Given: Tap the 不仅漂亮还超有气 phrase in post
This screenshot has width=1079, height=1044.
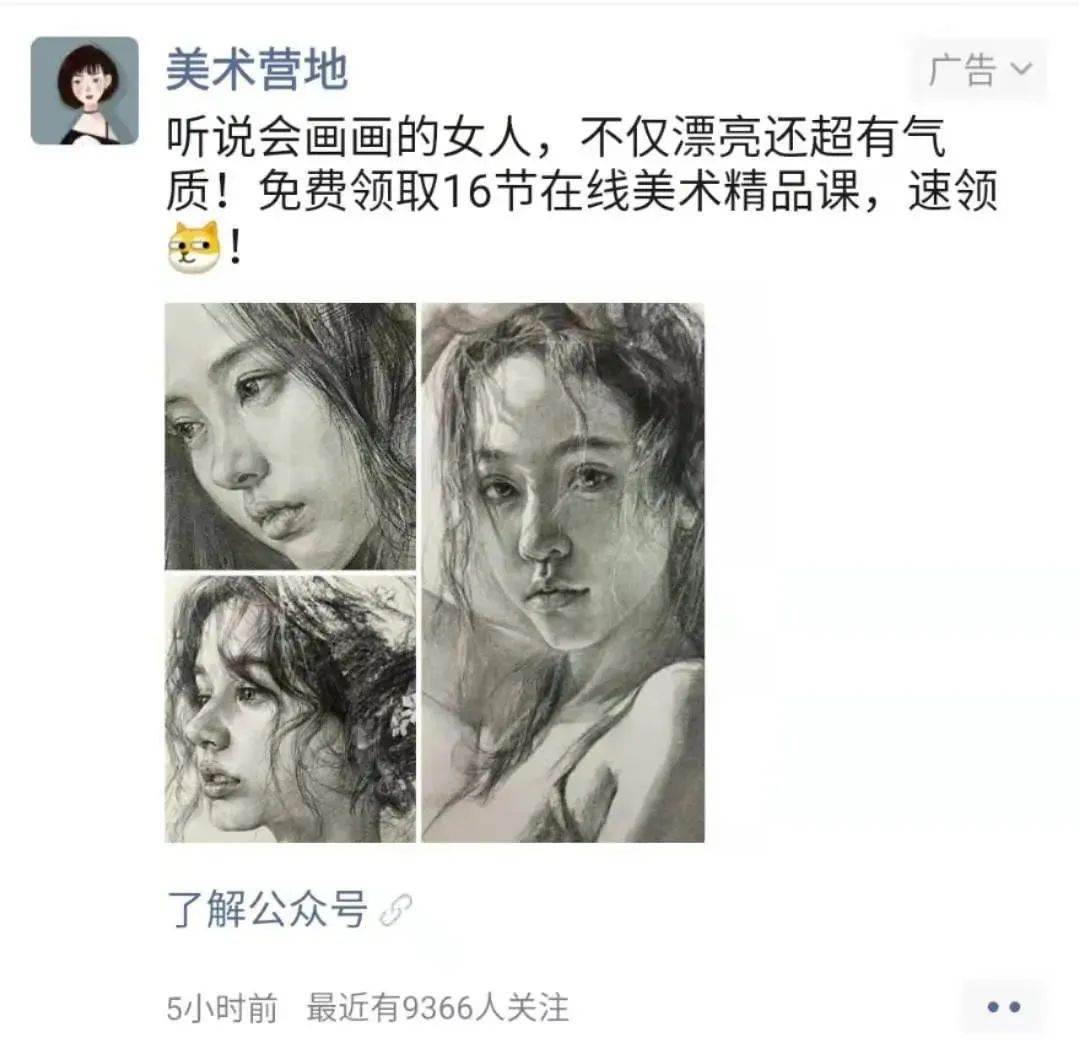Looking at the screenshot, I should tap(762, 137).
